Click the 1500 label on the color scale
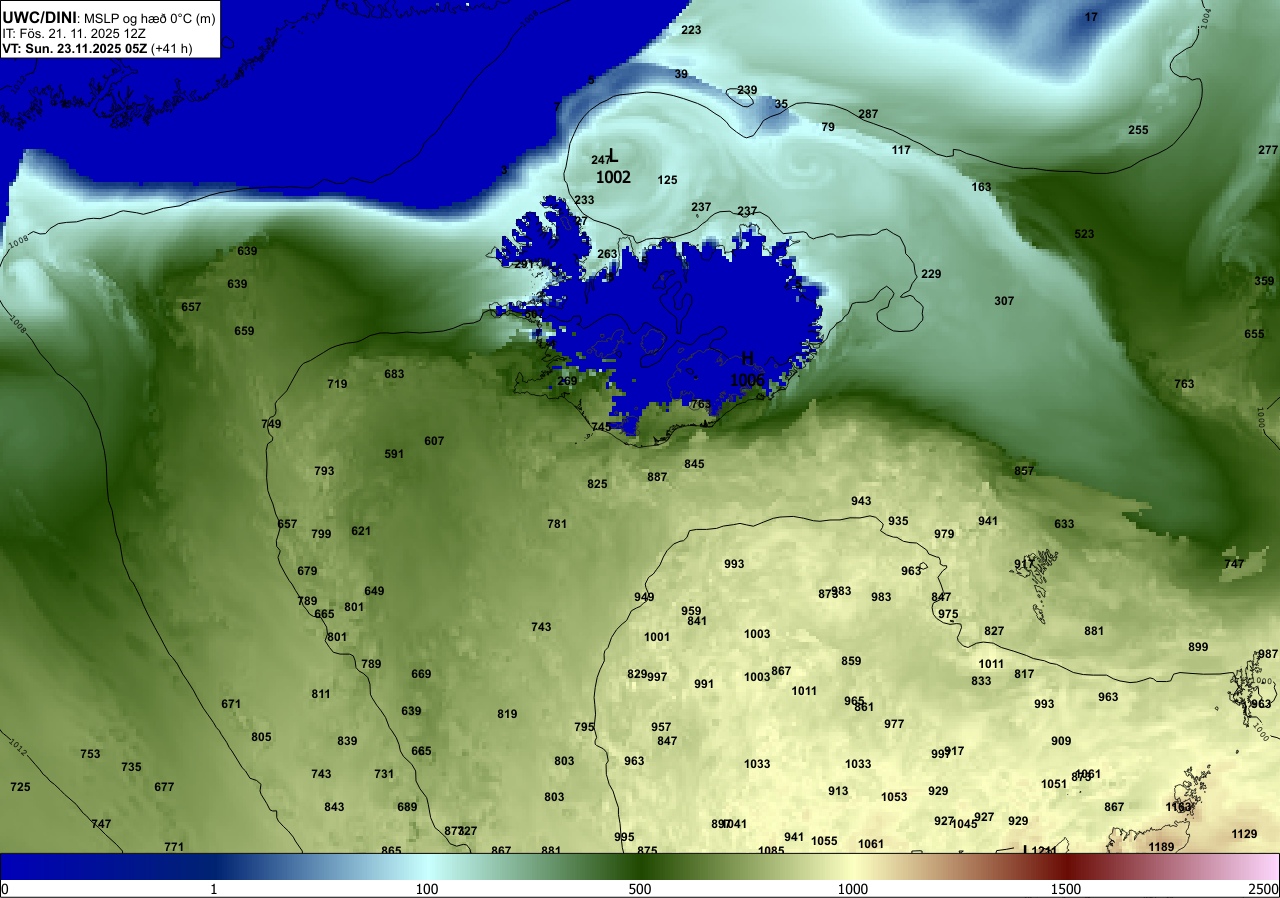Image resolution: width=1280 pixels, height=898 pixels. coord(1065,888)
